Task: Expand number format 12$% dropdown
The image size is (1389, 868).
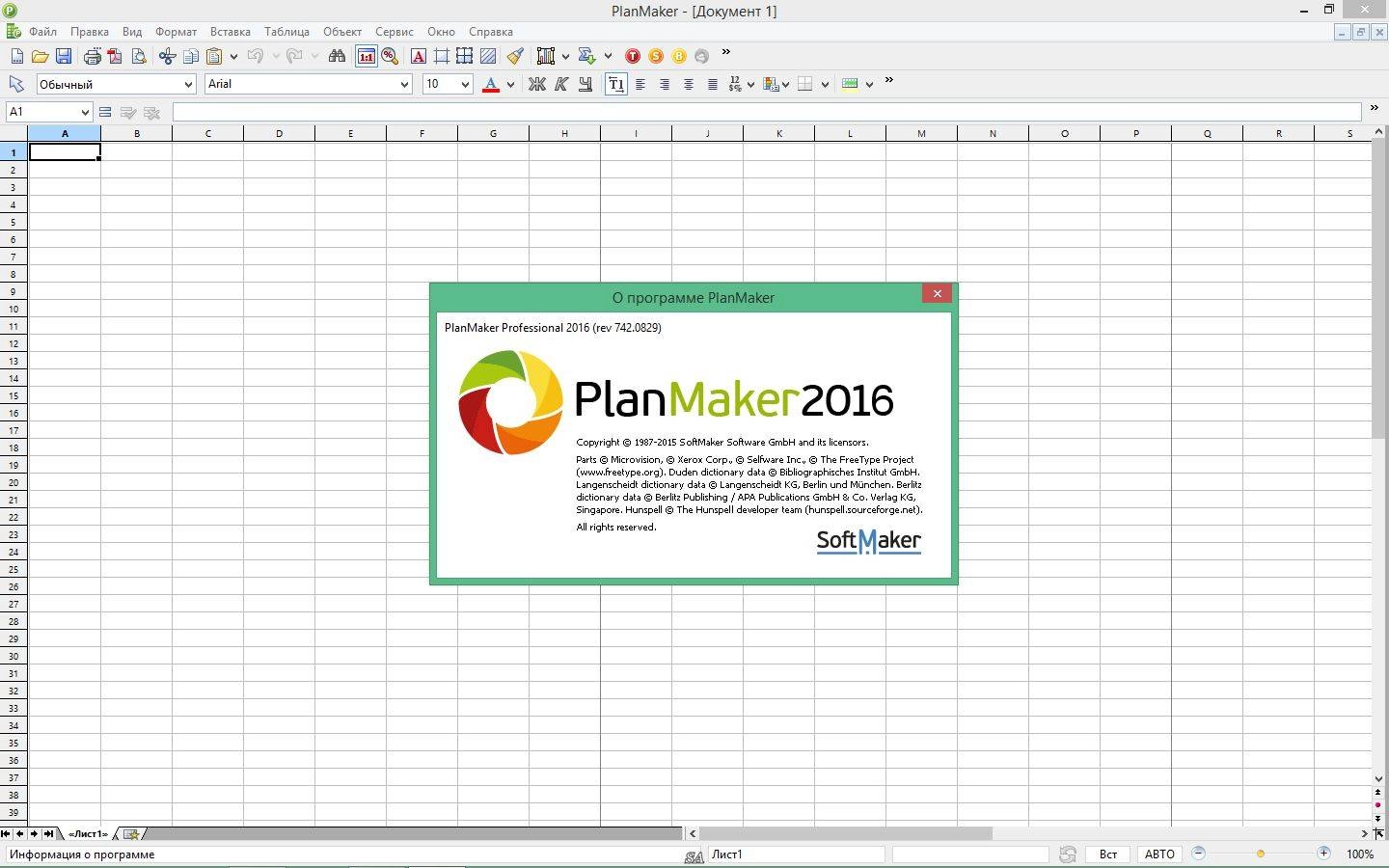Action: tap(752, 84)
